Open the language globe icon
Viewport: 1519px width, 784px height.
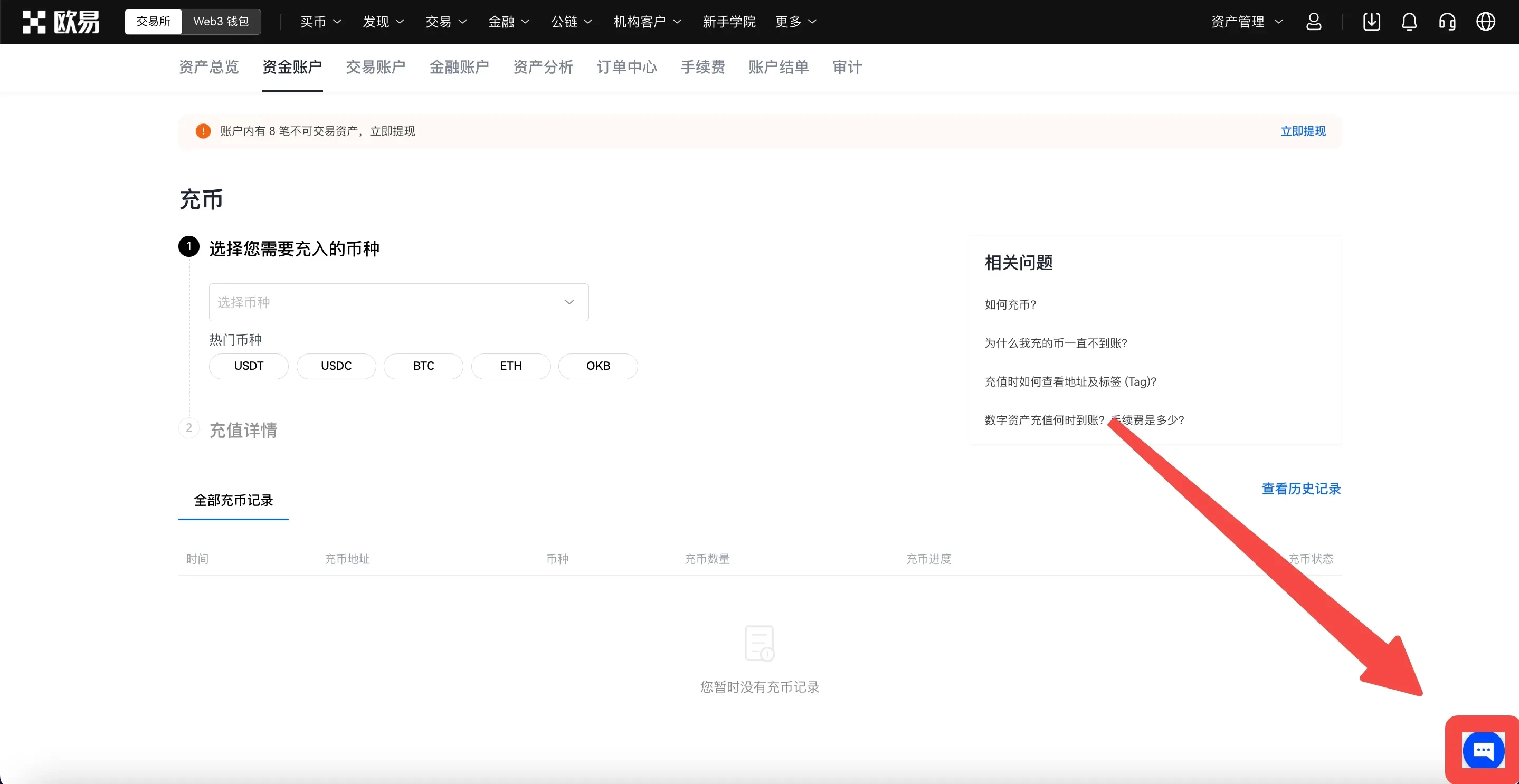(x=1485, y=21)
